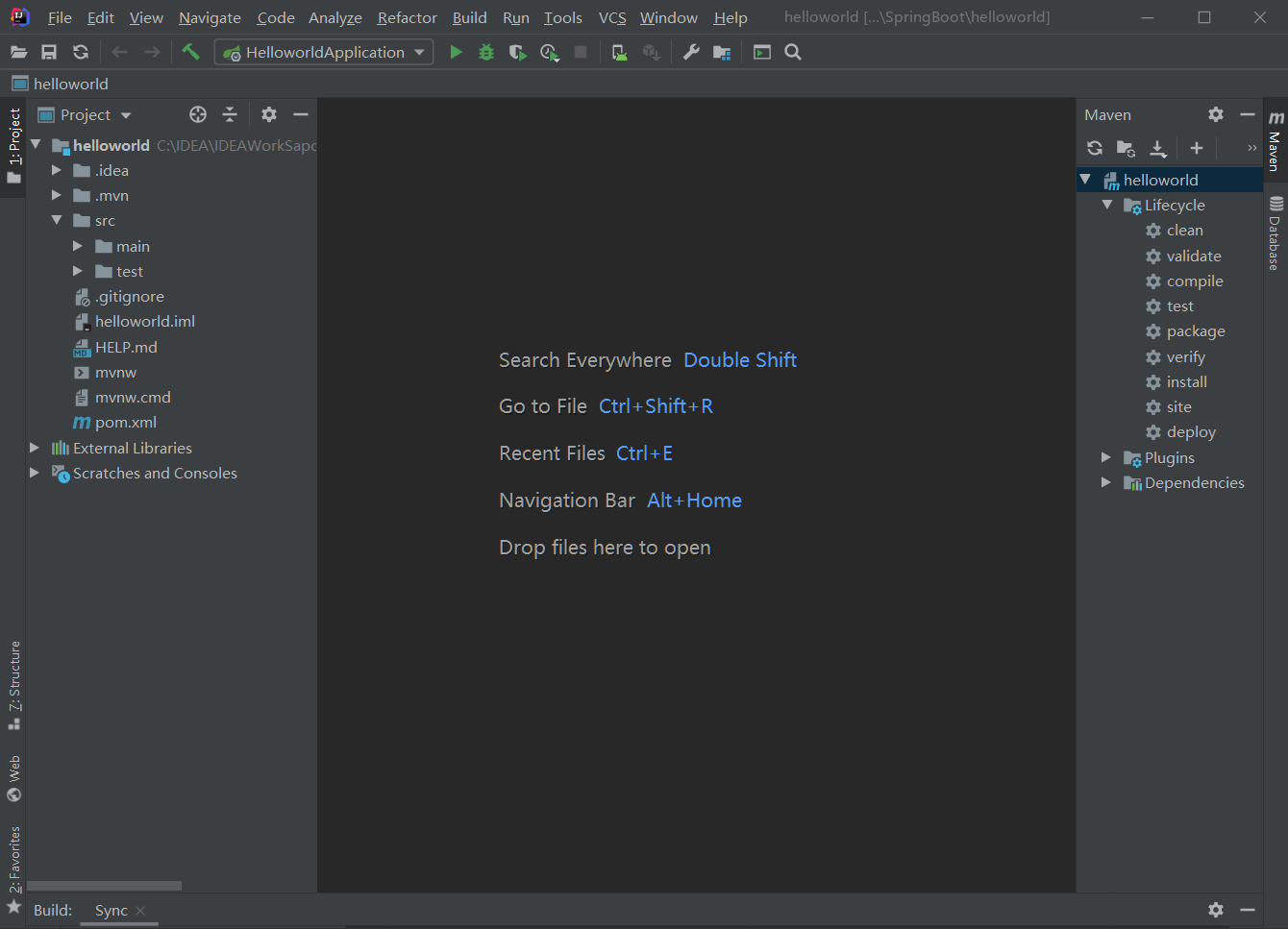Select the Maven compile lifecycle goal
The height and width of the screenshot is (929, 1288).
click(1195, 281)
